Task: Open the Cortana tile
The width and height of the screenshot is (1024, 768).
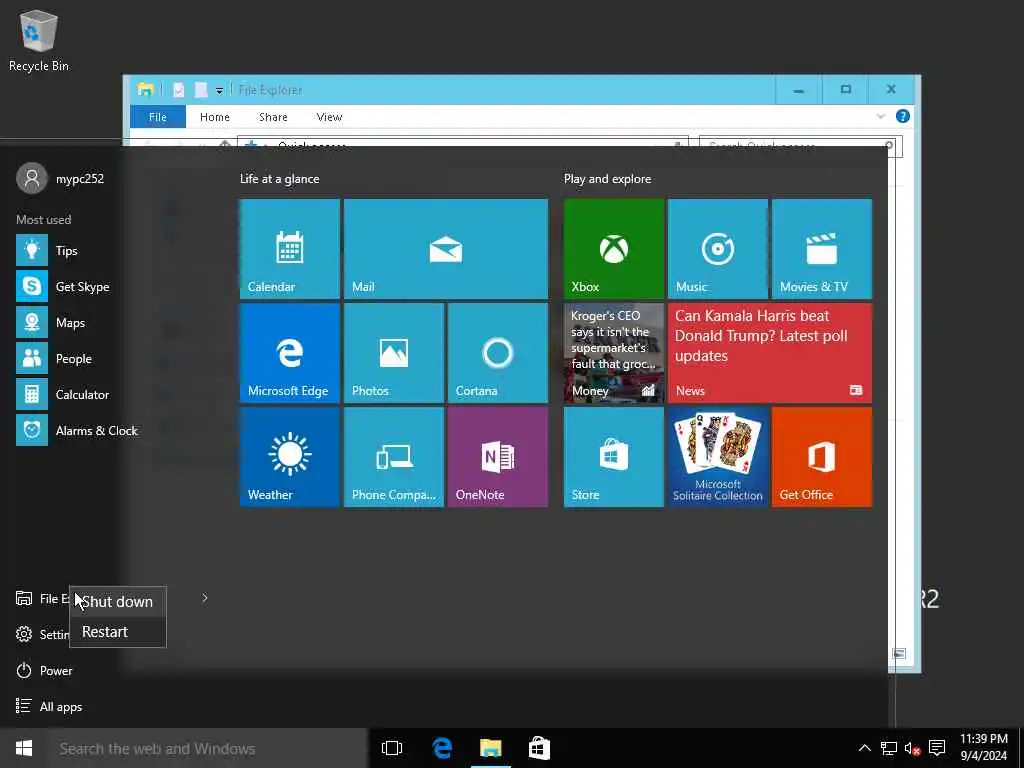Action: pyautogui.click(x=498, y=353)
